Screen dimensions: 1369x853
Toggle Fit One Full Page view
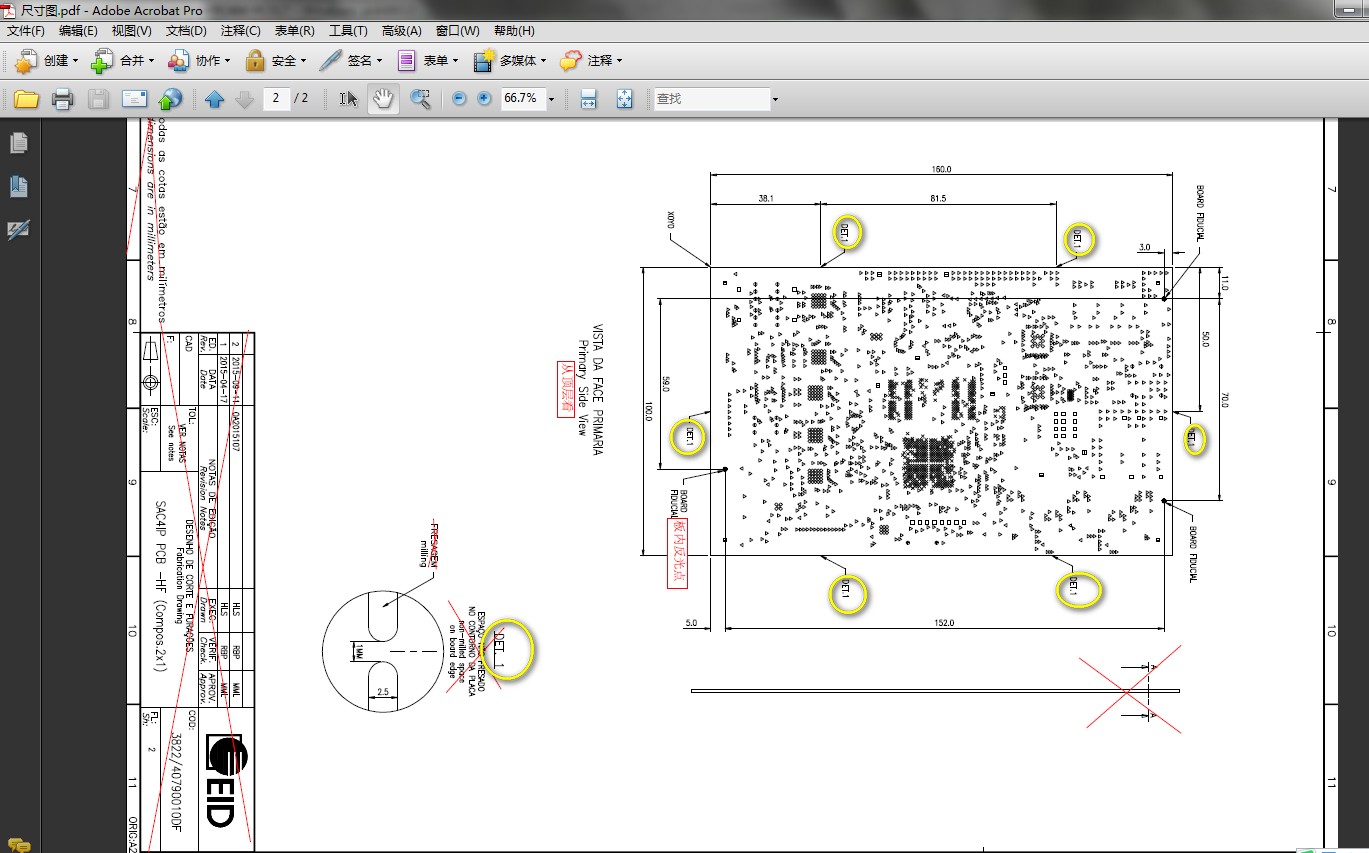(x=624, y=99)
